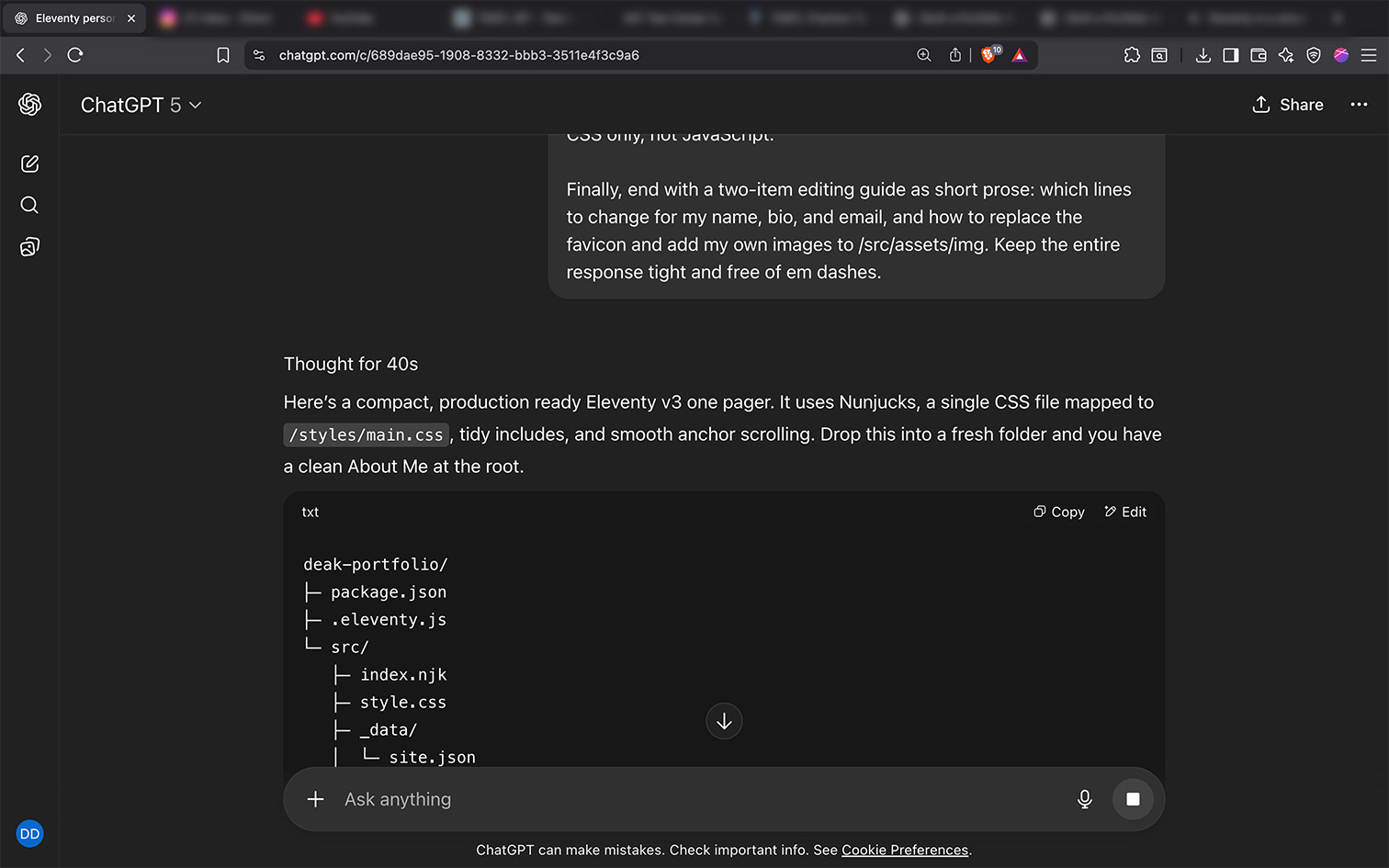Start a new chat with compose icon
This screenshot has height=868, width=1389.
click(29, 163)
